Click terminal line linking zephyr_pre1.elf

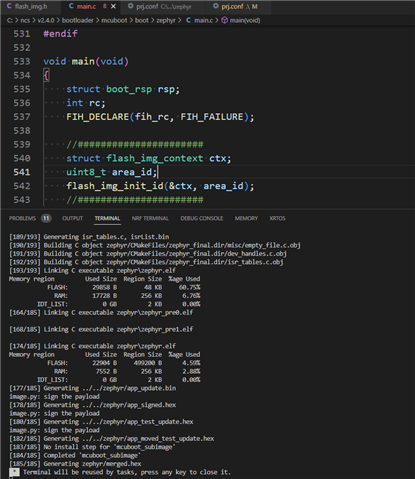[x=101, y=329]
